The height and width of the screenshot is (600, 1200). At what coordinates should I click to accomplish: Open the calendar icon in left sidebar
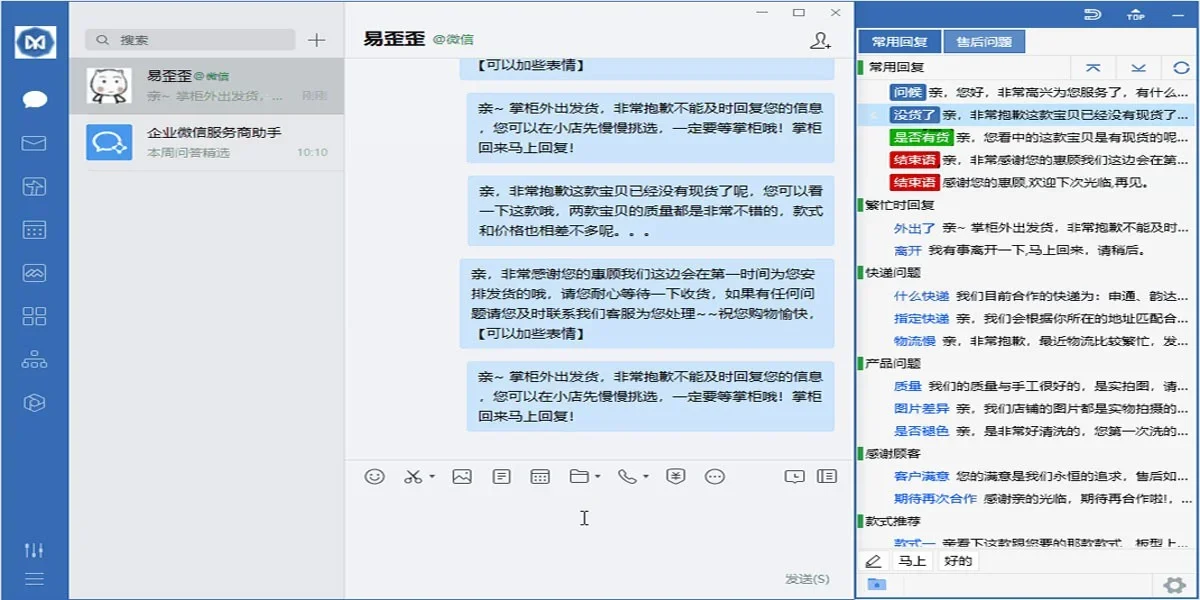pos(35,230)
